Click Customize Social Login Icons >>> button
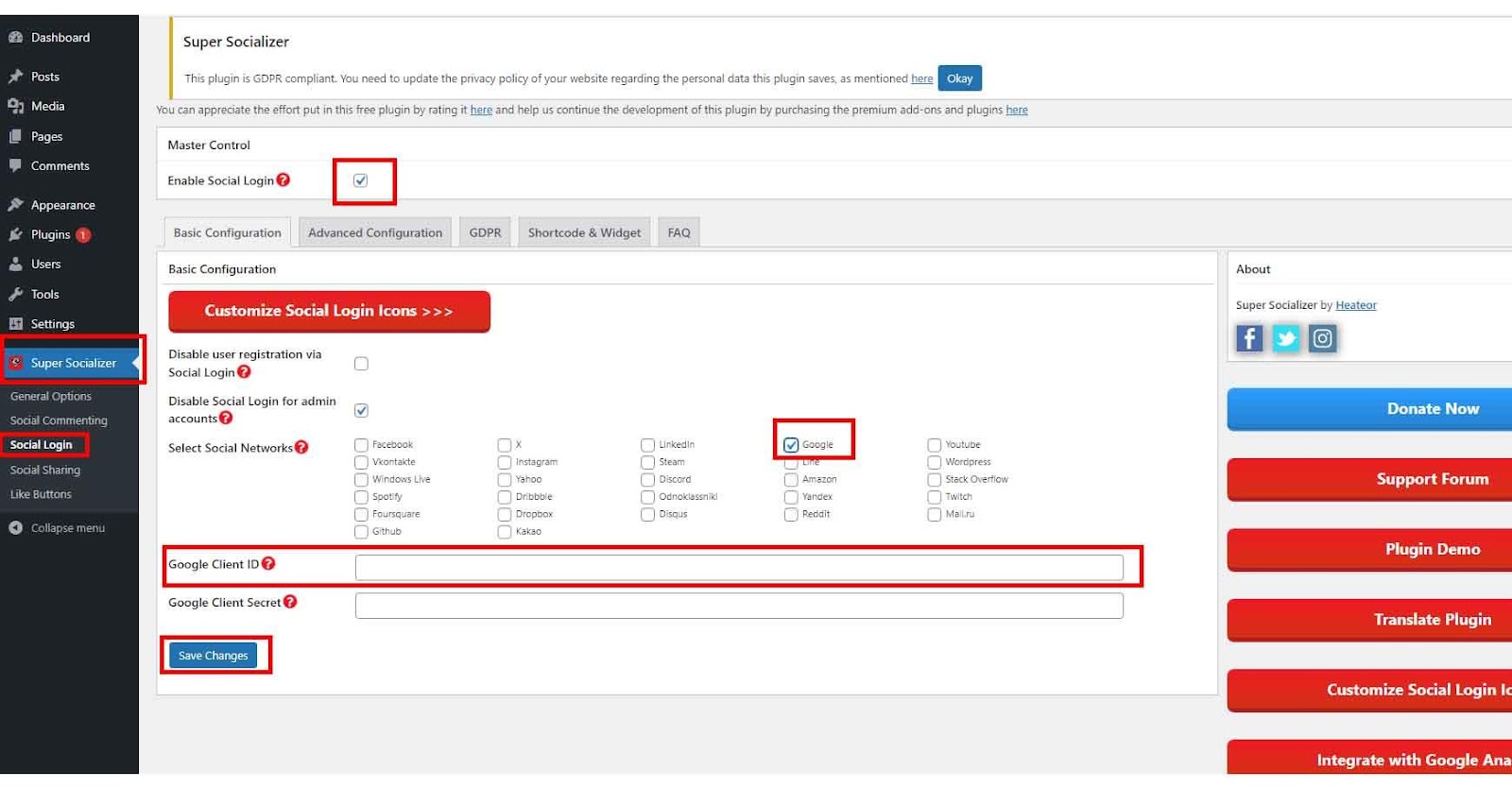 (329, 311)
